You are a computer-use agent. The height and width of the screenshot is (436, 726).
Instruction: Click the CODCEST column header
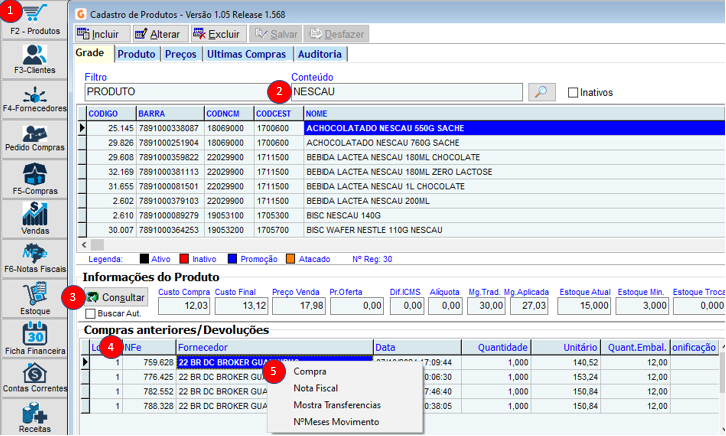[279, 113]
